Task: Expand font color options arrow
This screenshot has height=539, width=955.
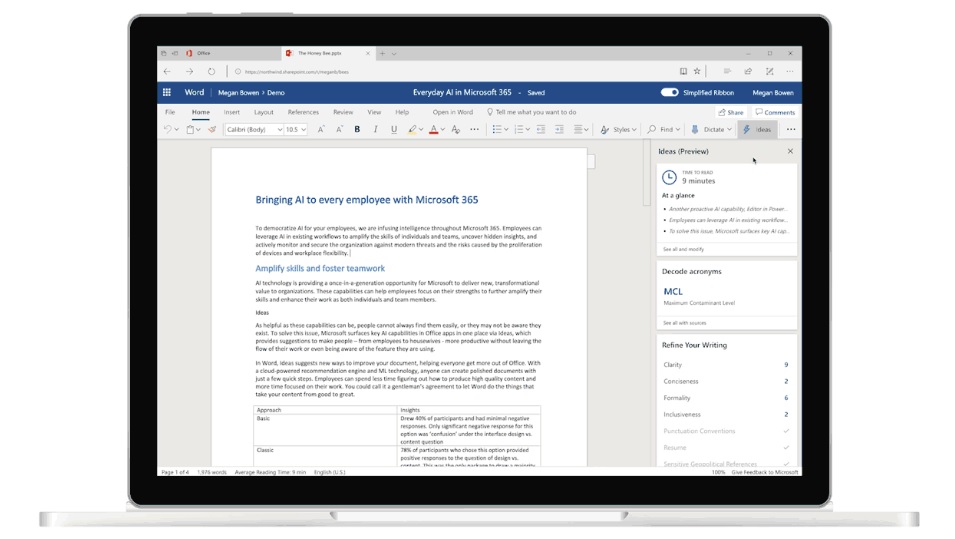Action: tap(443, 130)
